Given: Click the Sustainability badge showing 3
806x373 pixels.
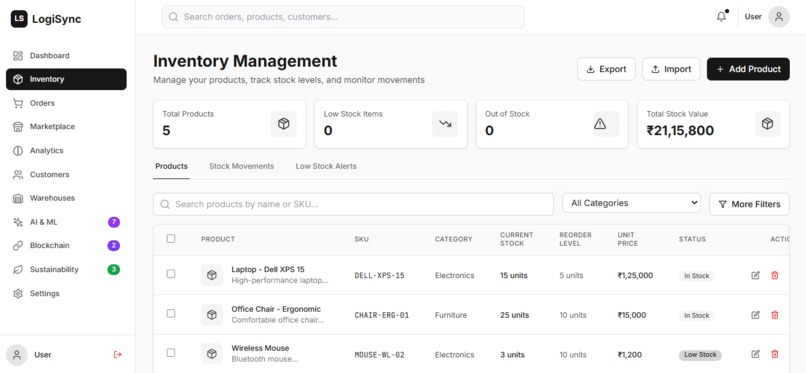Looking at the screenshot, I should (114, 269).
